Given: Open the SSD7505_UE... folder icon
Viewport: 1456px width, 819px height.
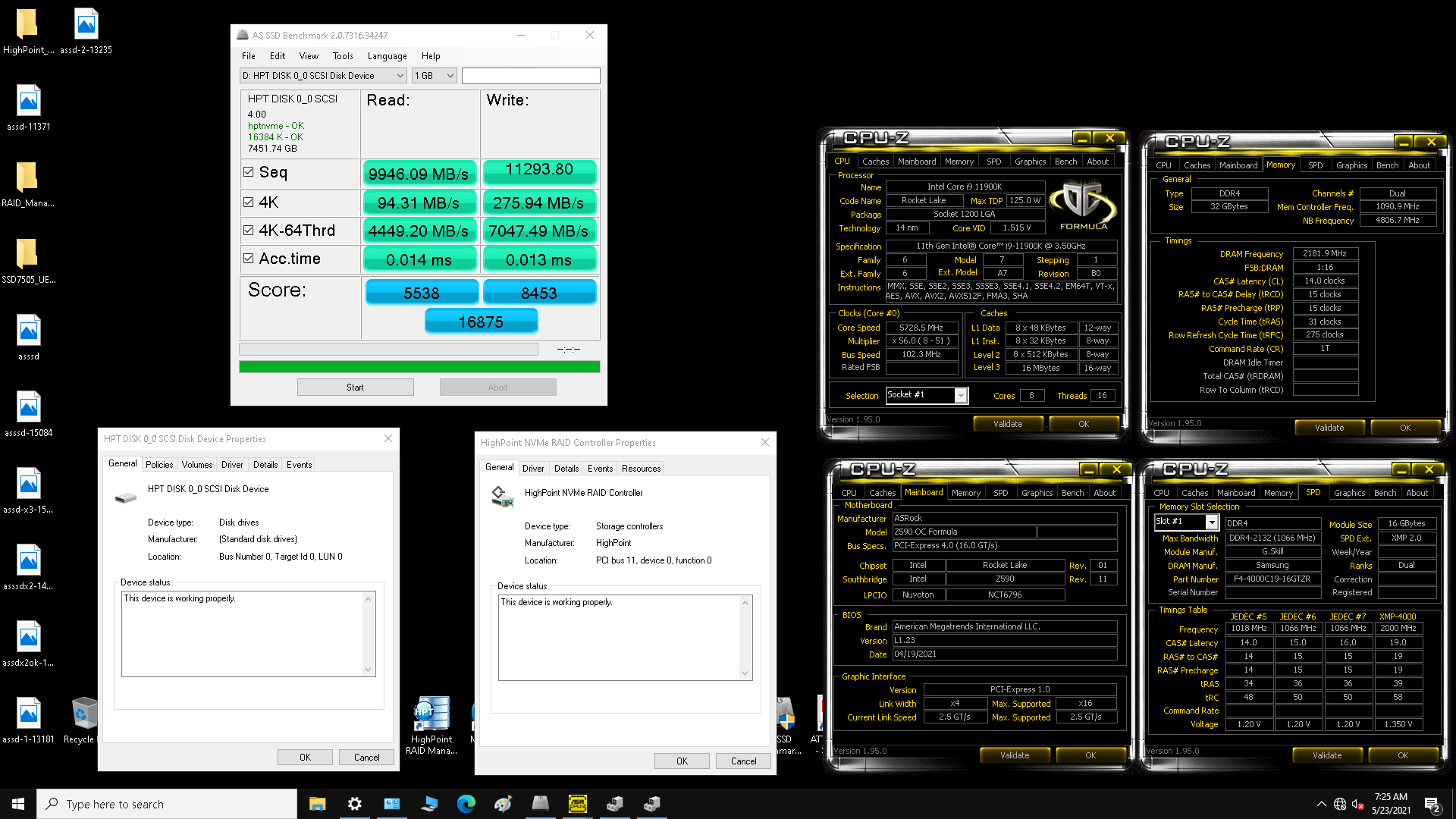Looking at the screenshot, I should pos(28,261).
